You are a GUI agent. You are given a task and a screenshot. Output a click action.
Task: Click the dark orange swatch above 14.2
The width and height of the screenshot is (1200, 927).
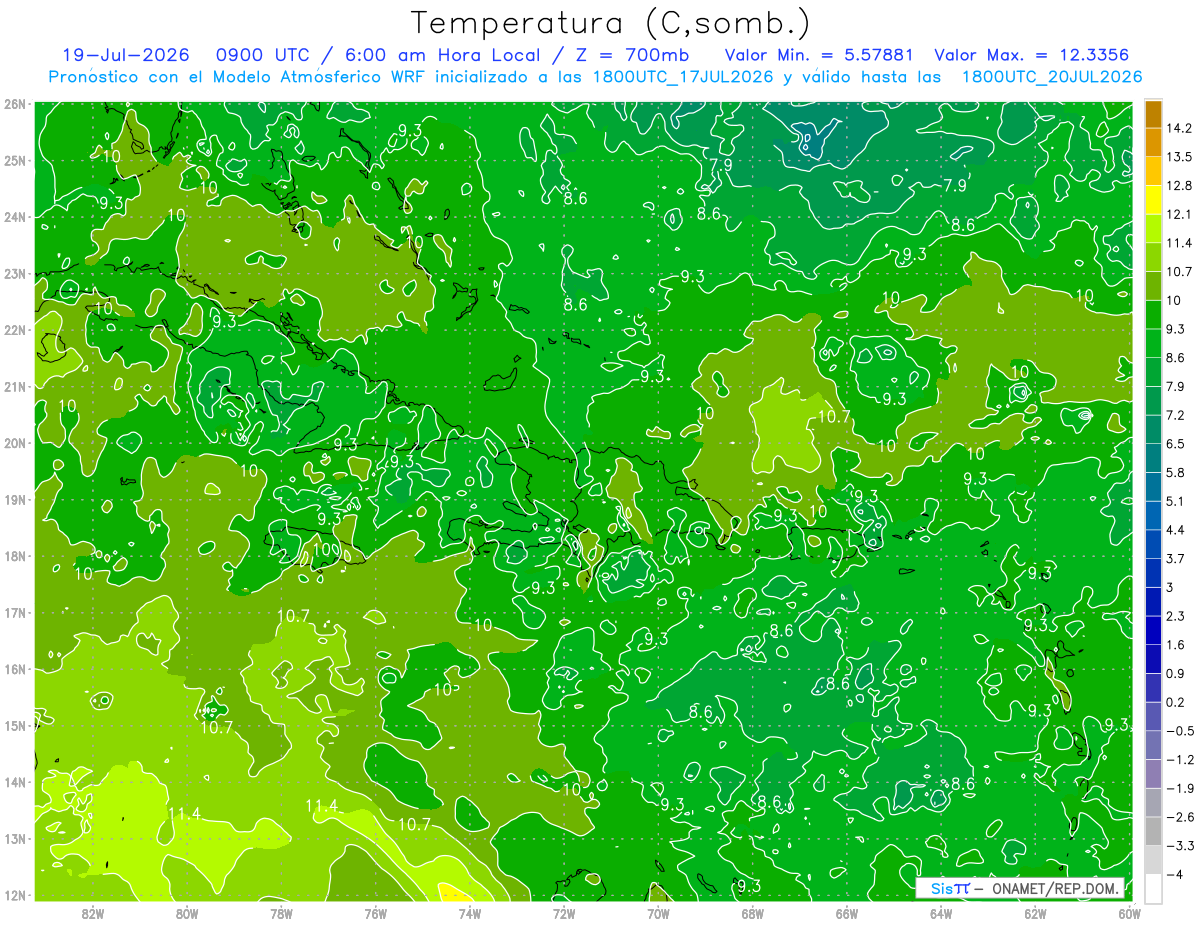click(x=1153, y=114)
